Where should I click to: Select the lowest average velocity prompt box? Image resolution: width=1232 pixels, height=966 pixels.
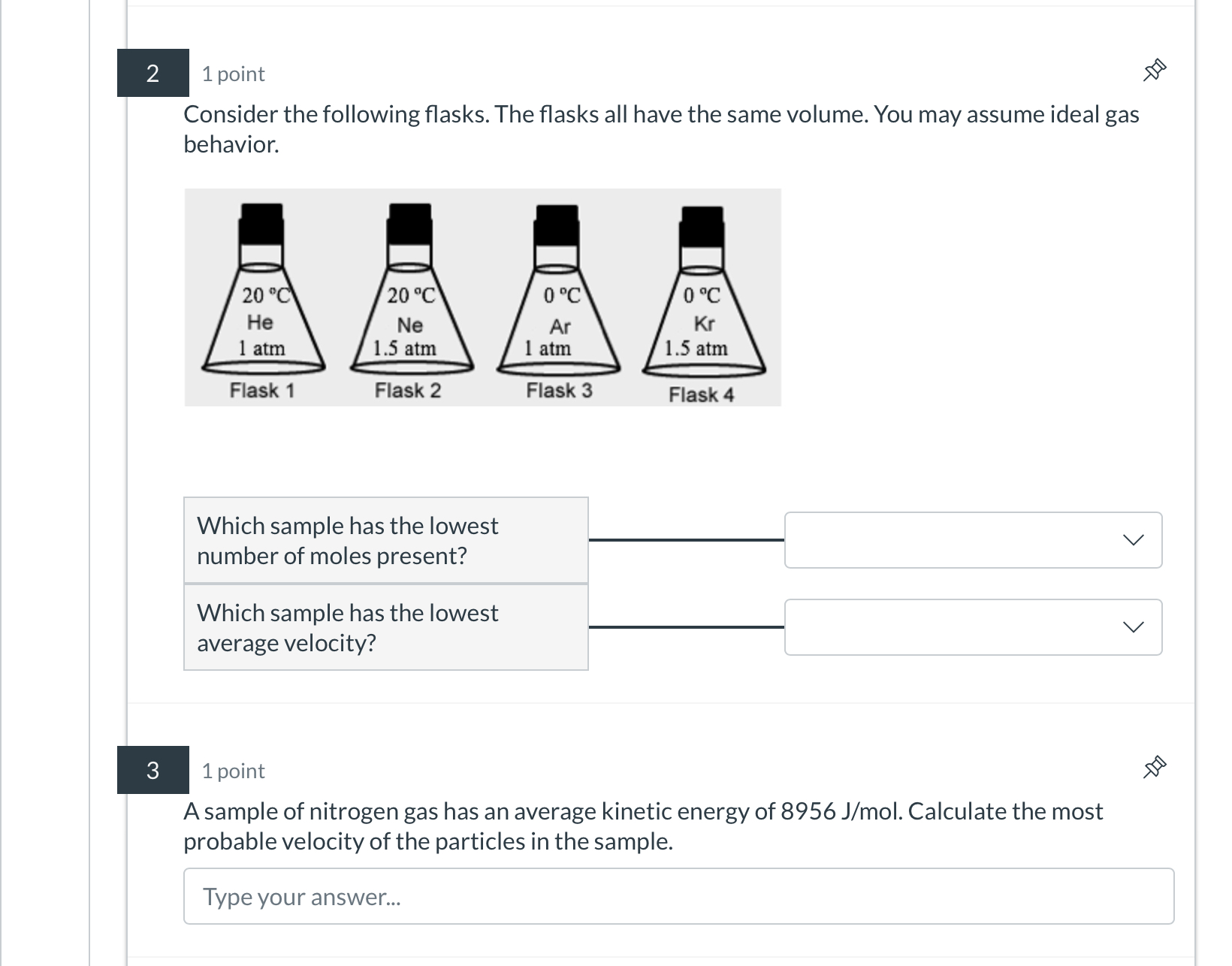pyautogui.click(x=385, y=627)
